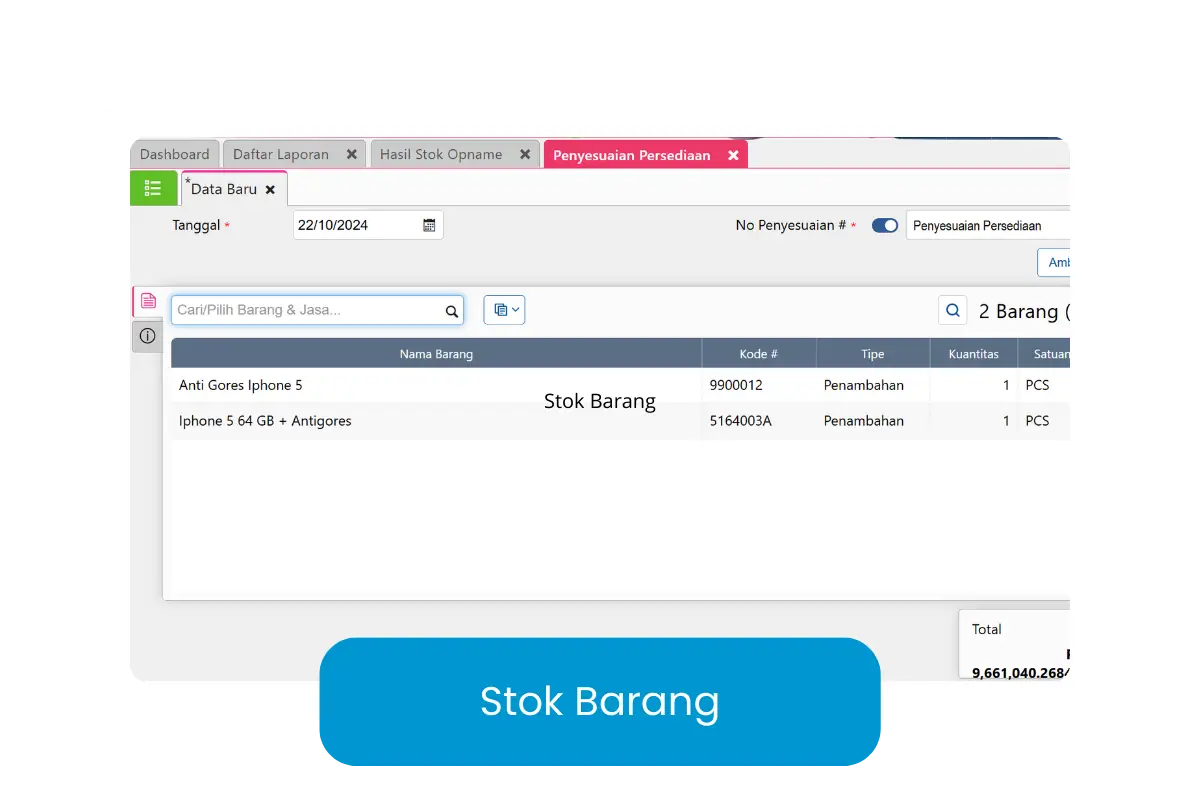Open the info circle side tab
Image resolution: width=1200 pixels, height=800 pixels.
click(x=148, y=336)
